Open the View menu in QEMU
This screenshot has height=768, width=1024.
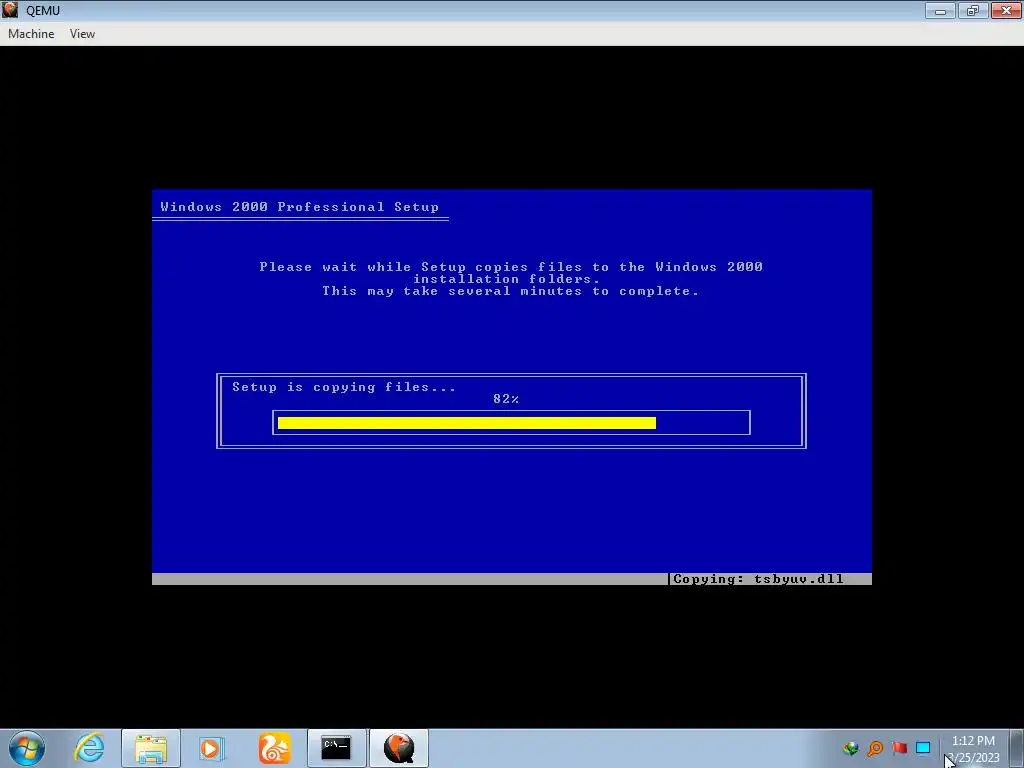click(x=82, y=34)
